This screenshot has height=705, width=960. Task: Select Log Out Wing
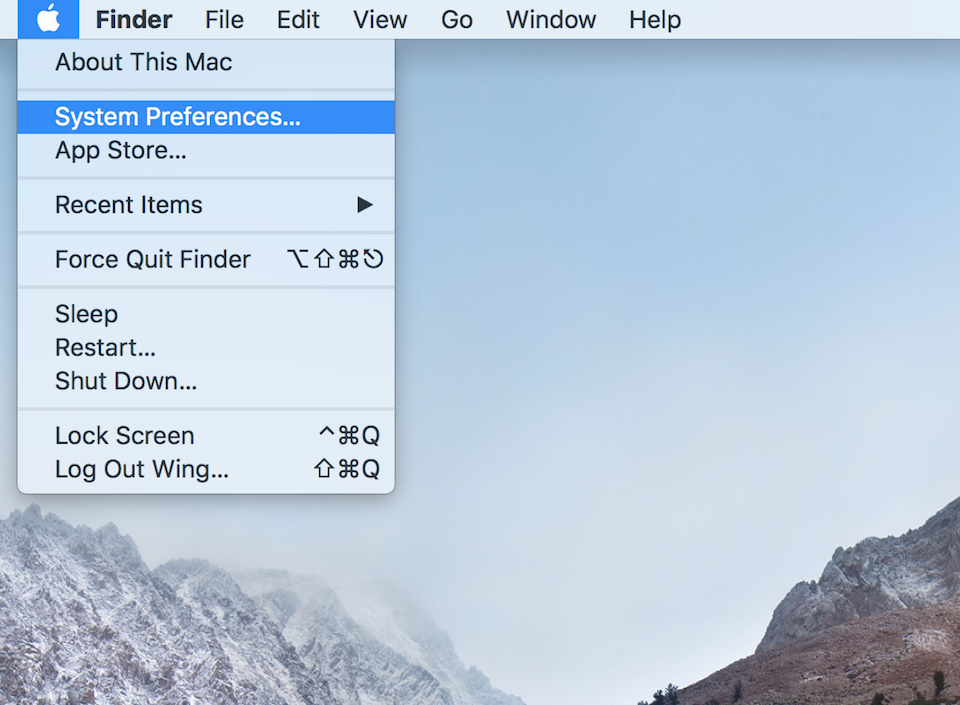pyautogui.click(x=140, y=469)
